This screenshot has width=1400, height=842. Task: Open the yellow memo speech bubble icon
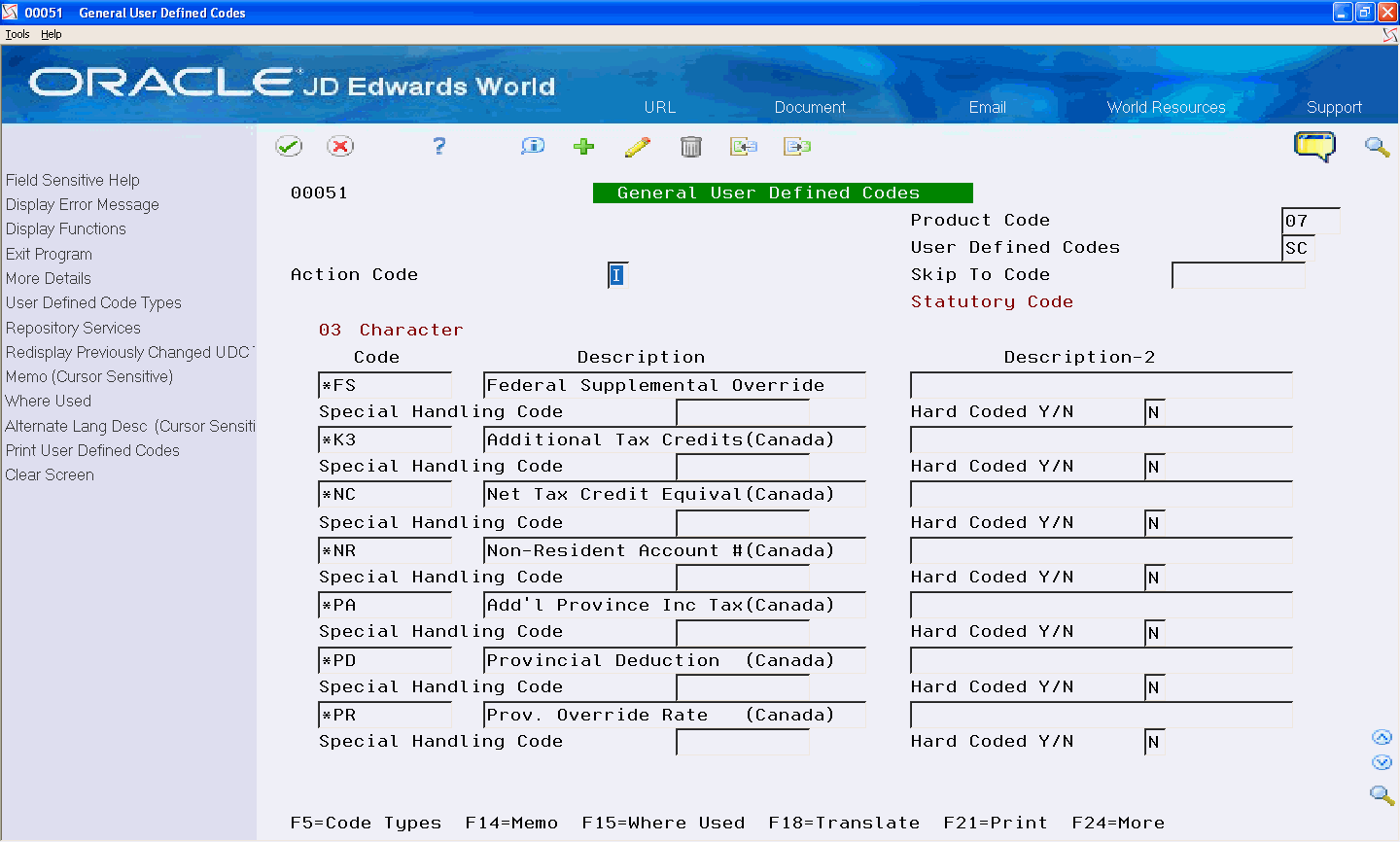point(1314,146)
